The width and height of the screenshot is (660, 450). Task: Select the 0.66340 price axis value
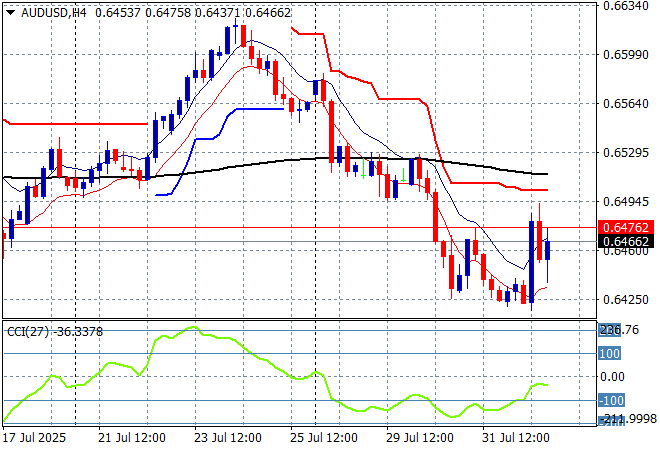tap(625, 6)
